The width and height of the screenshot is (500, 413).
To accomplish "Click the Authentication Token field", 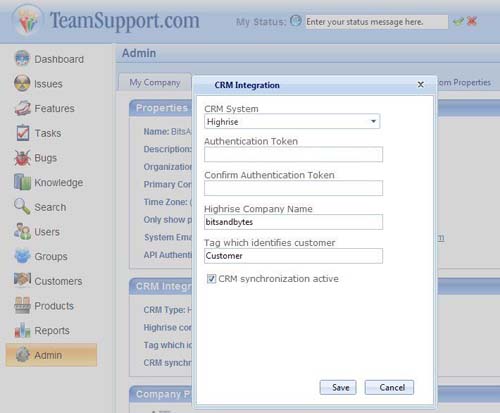I will coord(293,155).
